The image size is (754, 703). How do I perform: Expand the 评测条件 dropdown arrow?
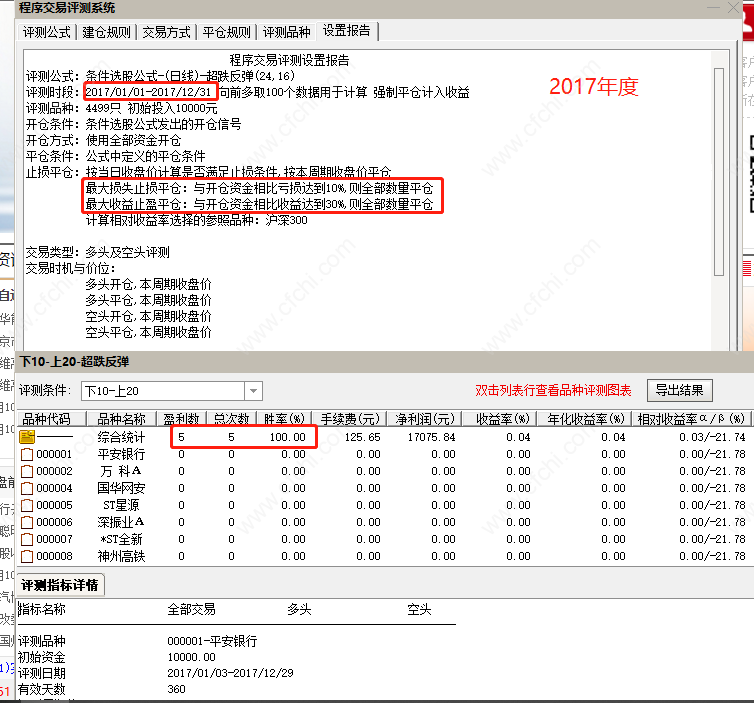[253, 391]
